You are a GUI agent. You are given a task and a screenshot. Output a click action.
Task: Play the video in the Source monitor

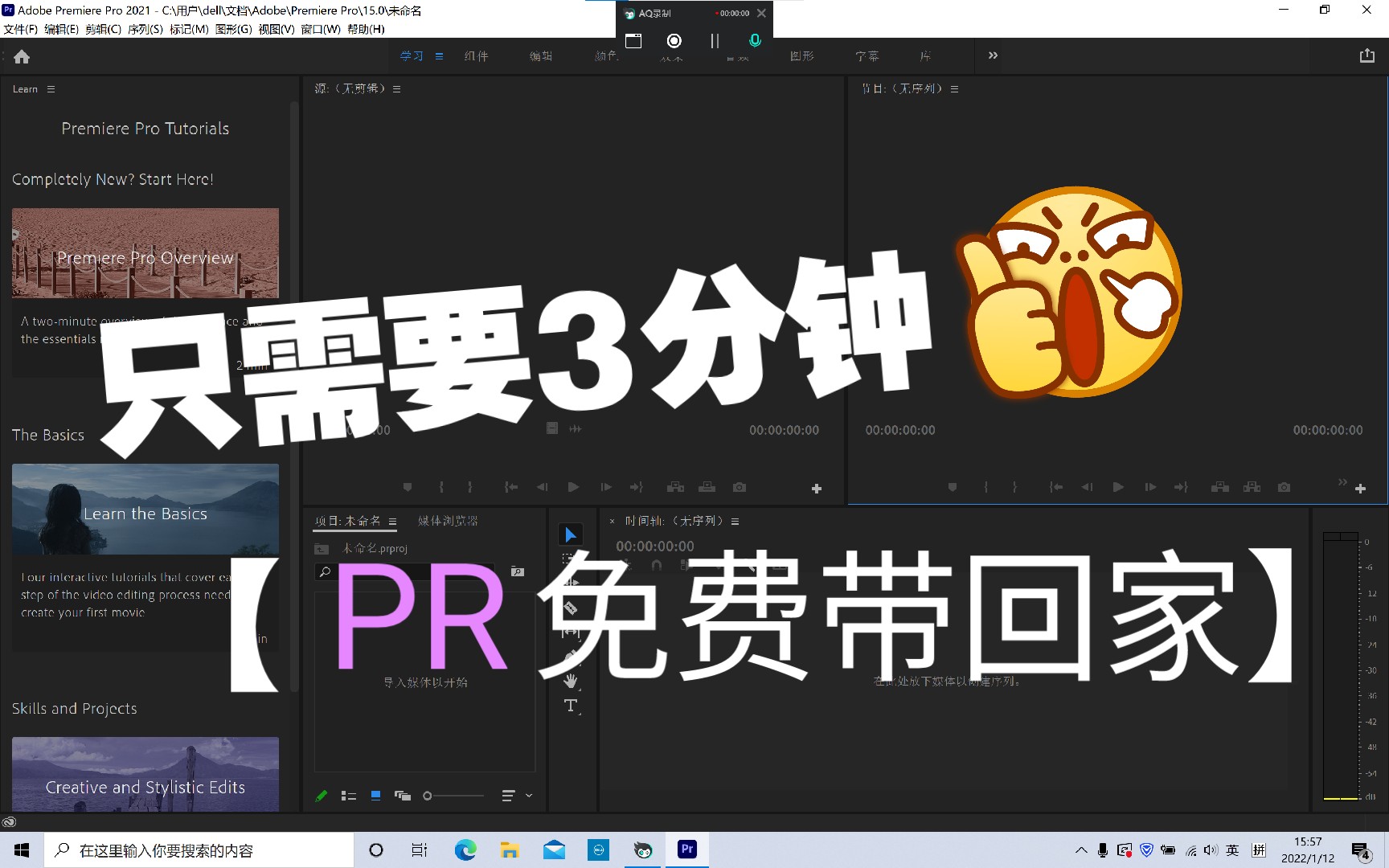573,487
